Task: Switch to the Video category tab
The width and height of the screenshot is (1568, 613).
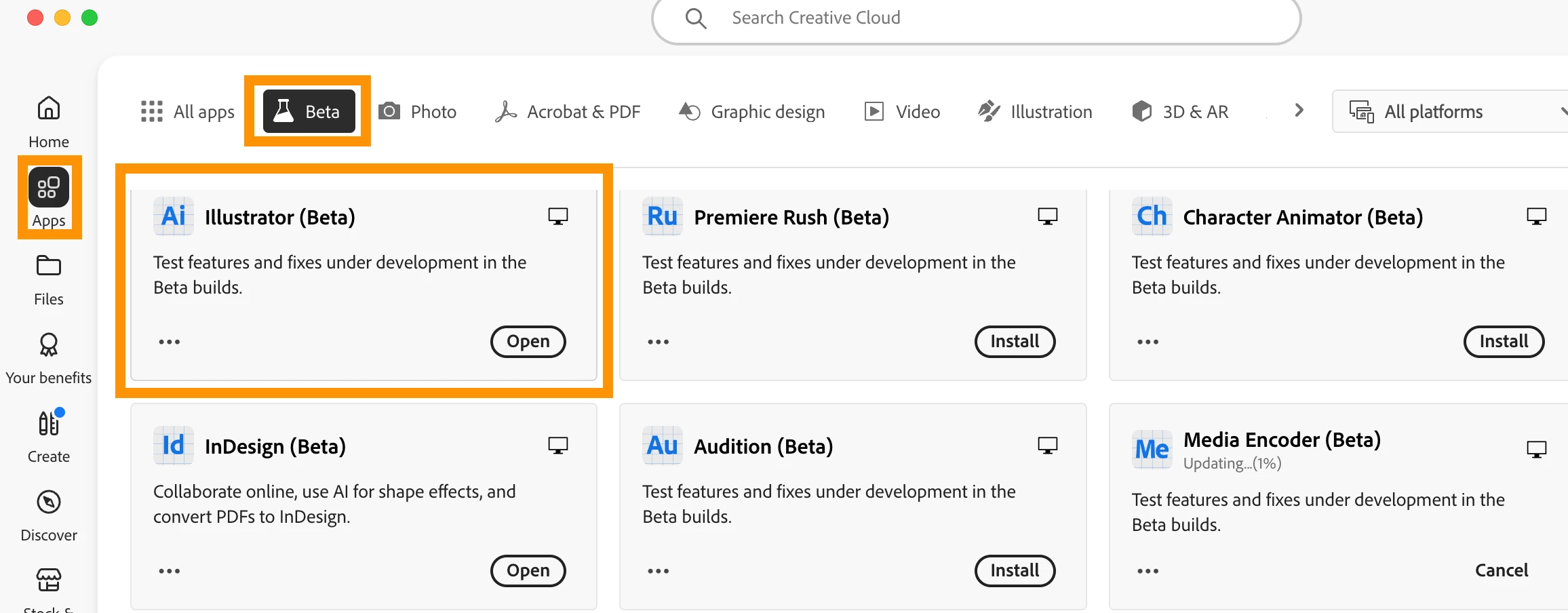Action: coord(902,111)
